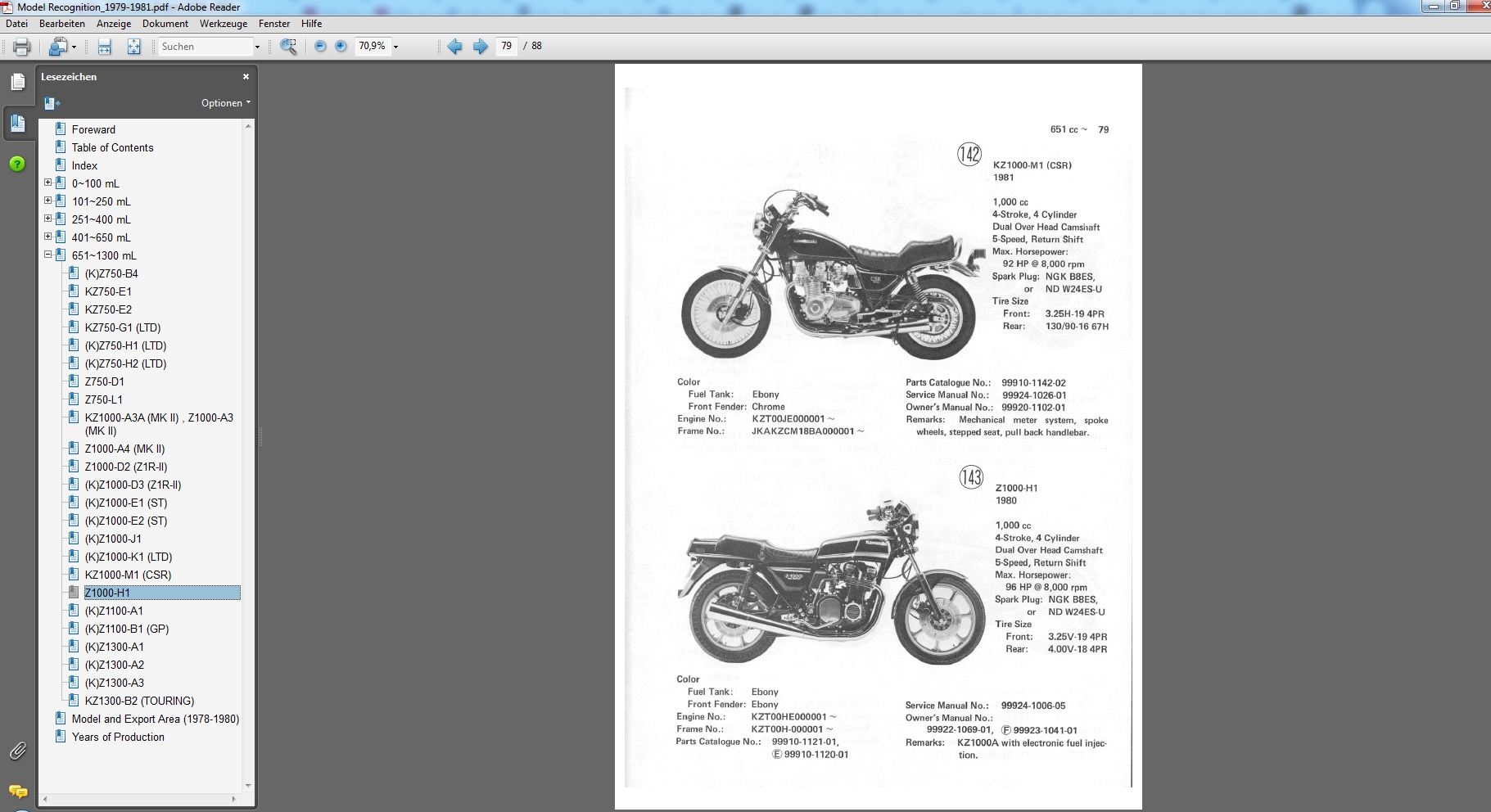Viewport: 1491px width, 812px height.
Task: Click the fit-width scrolling mode icon
Action: pos(105,47)
